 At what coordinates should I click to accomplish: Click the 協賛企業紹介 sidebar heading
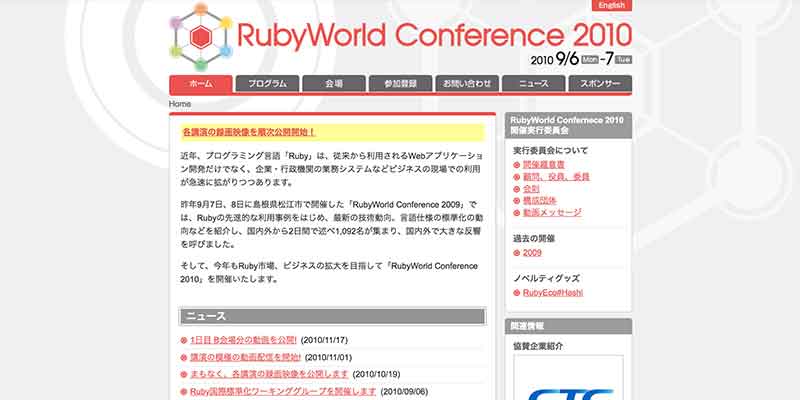(x=538, y=346)
